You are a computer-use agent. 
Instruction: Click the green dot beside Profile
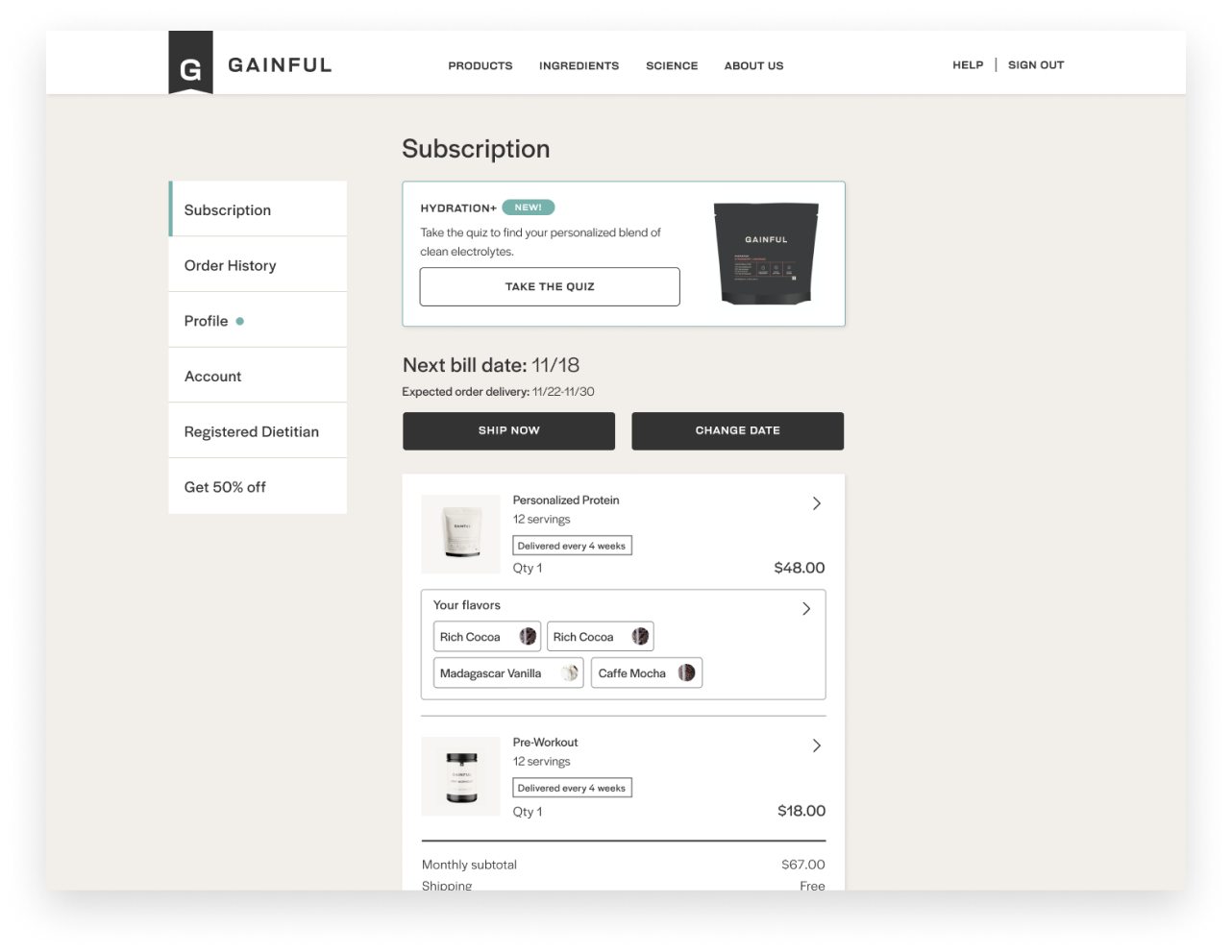[240, 322]
